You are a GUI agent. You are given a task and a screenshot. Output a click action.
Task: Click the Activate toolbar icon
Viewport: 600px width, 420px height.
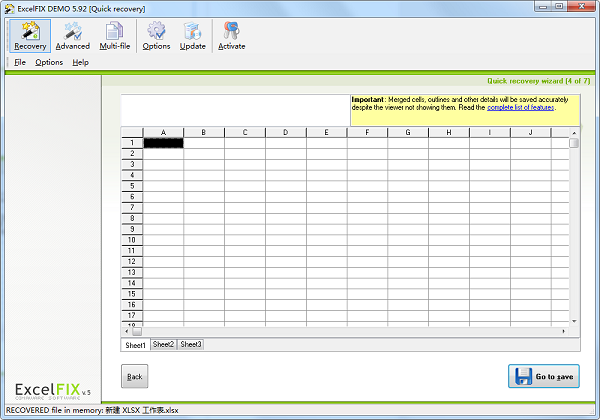tap(231, 35)
